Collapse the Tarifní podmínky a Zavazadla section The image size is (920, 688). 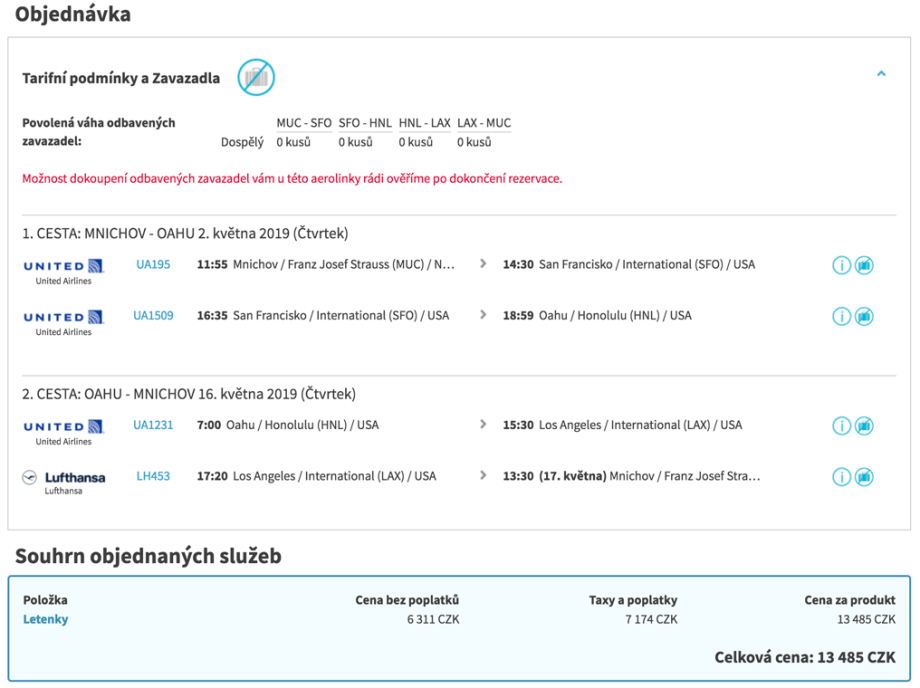(x=881, y=74)
